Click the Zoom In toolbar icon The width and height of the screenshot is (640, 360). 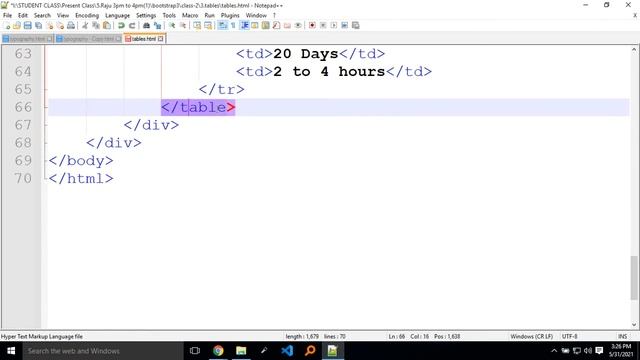coord(172,25)
